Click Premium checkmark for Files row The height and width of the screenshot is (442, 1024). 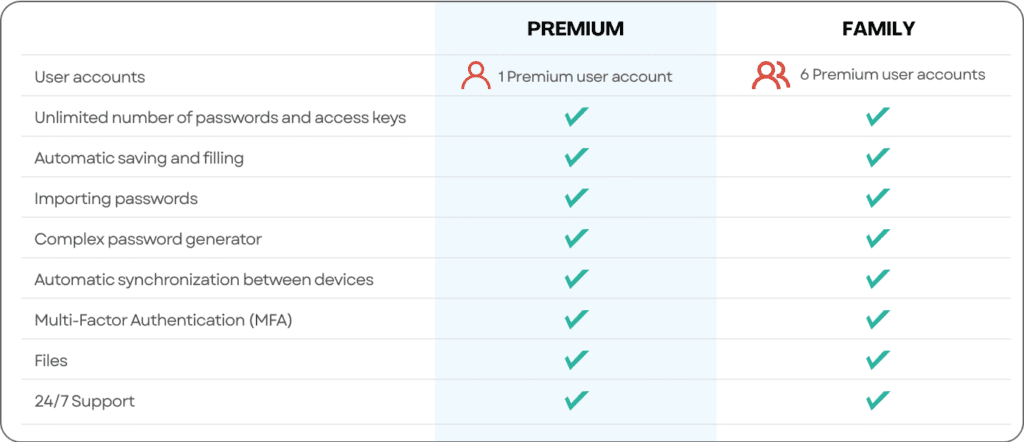click(575, 360)
